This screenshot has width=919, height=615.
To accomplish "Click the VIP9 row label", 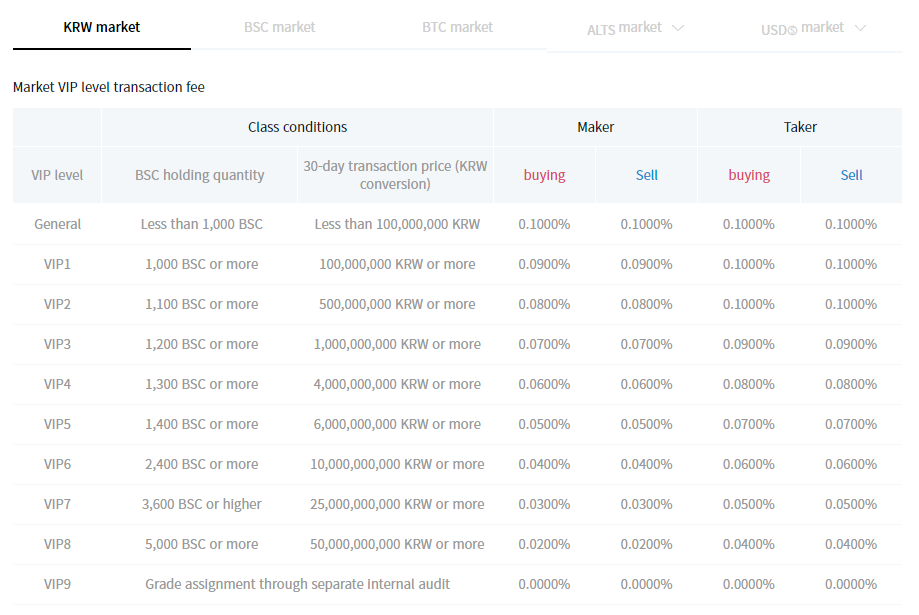I will tap(57, 584).
